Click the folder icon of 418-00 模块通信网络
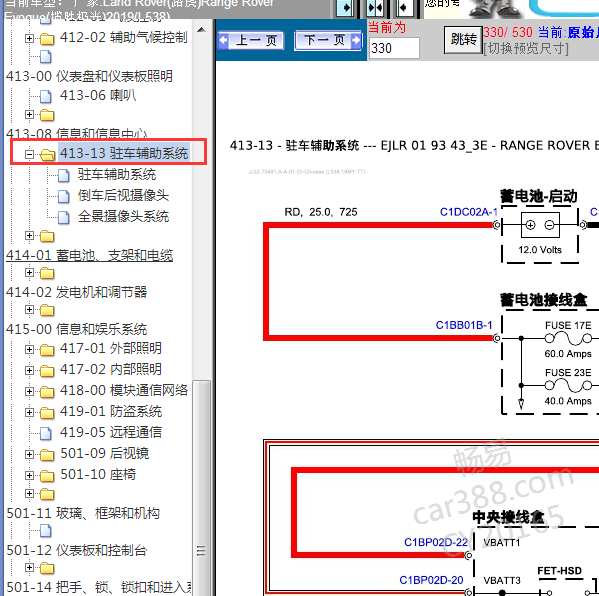The width and height of the screenshot is (599, 596). 47,392
